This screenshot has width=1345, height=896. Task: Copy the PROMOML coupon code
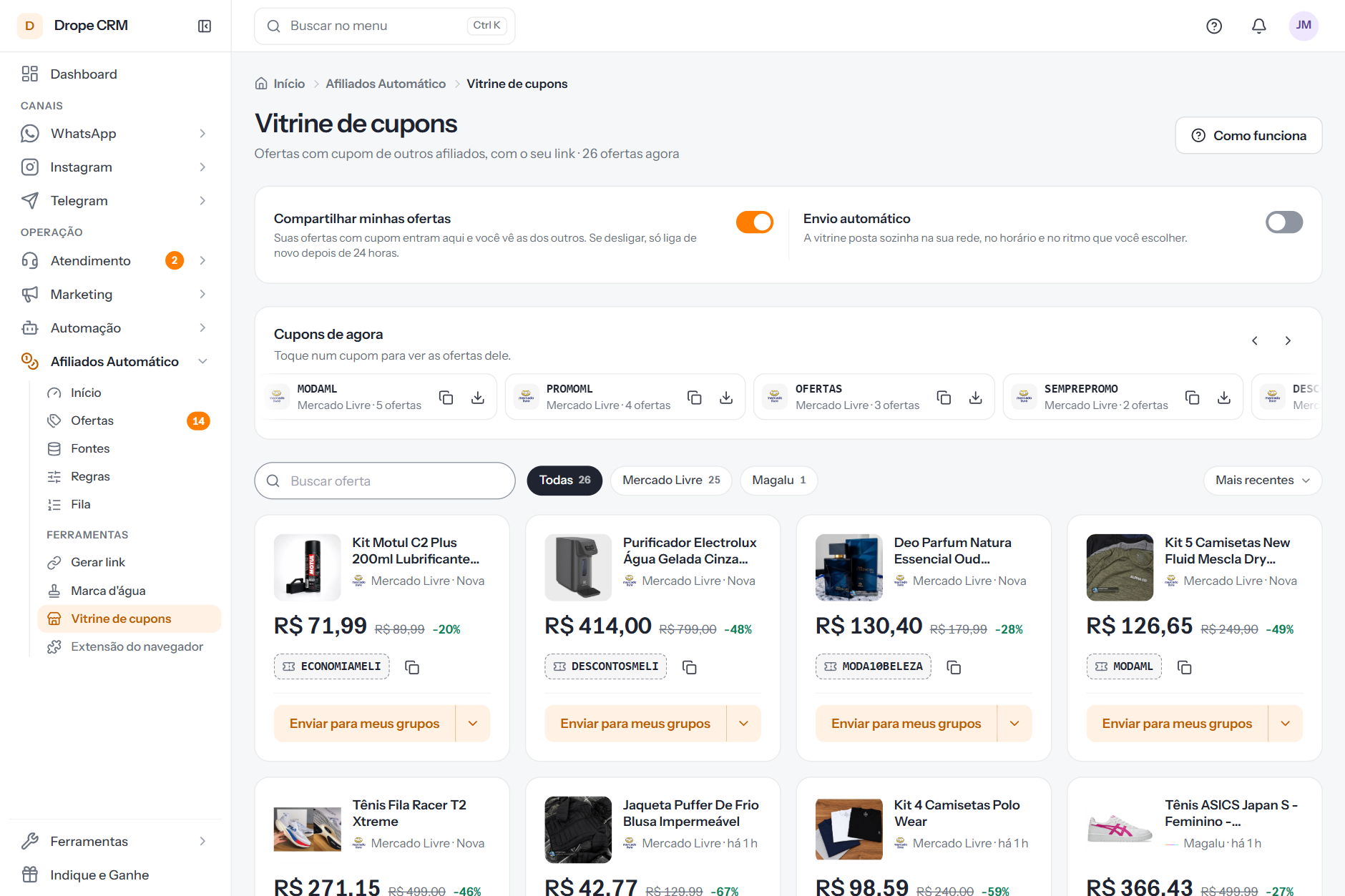coord(695,397)
